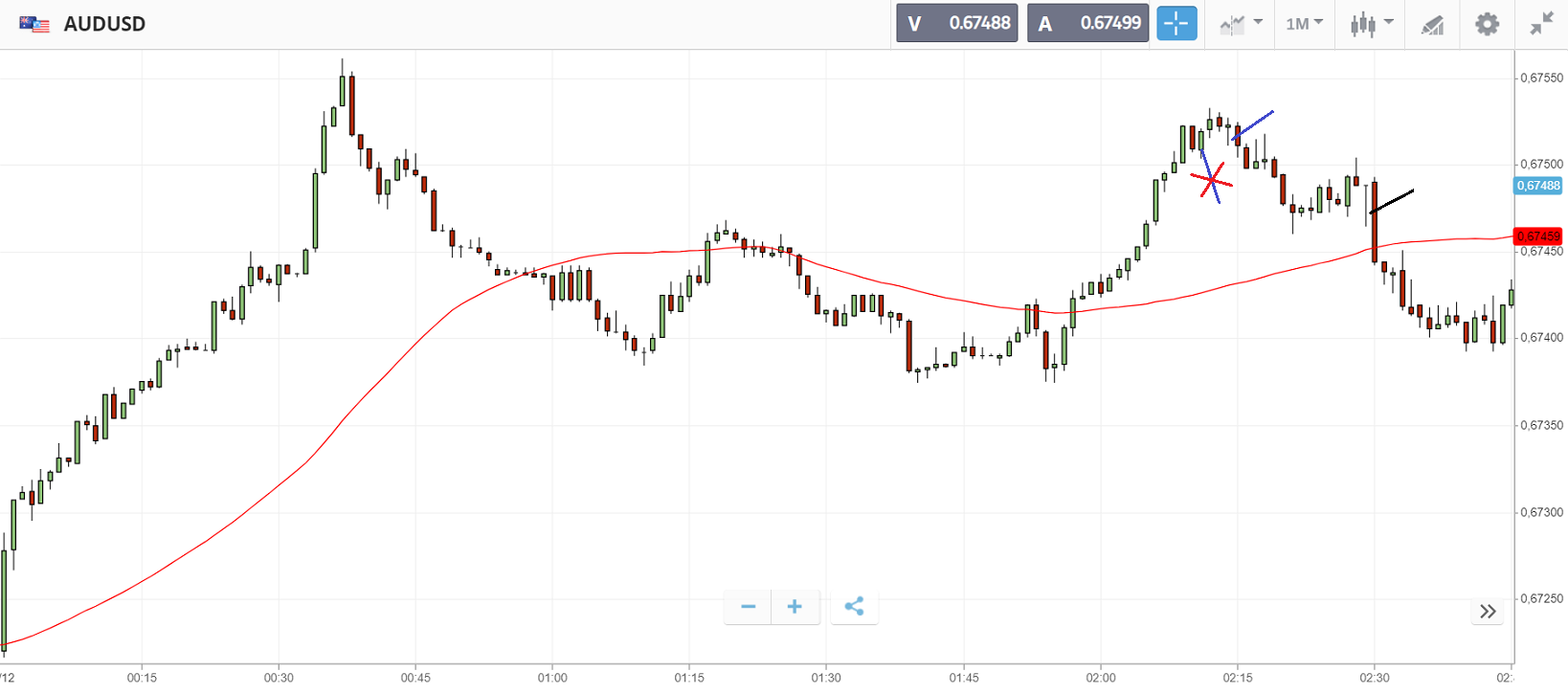The width and height of the screenshot is (1568, 694).
Task: Share the chart via share icon
Action: coord(854,607)
